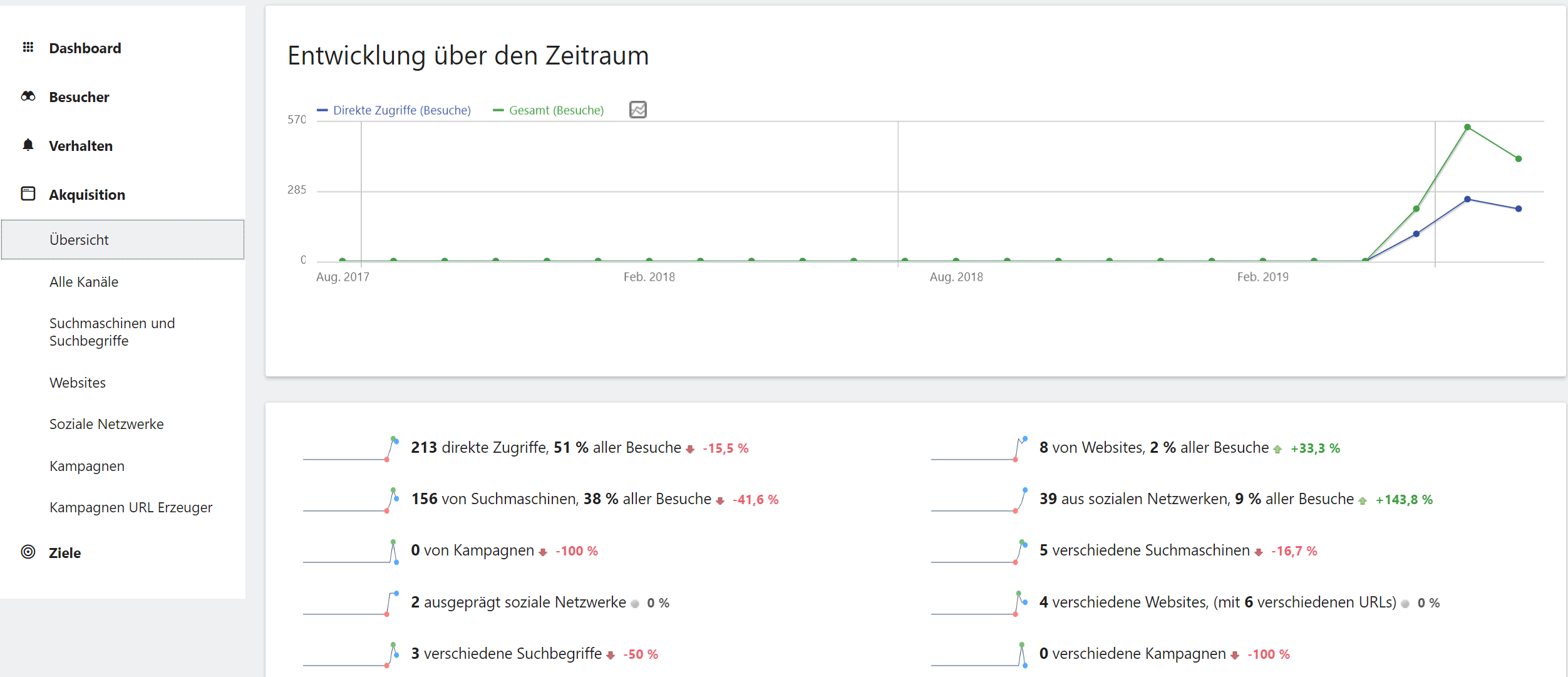Image resolution: width=1568 pixels, height=677 pixels.
Task: Click the Aug. 2018 axis label
Action: pyautogui.click(x=956, y=277)
